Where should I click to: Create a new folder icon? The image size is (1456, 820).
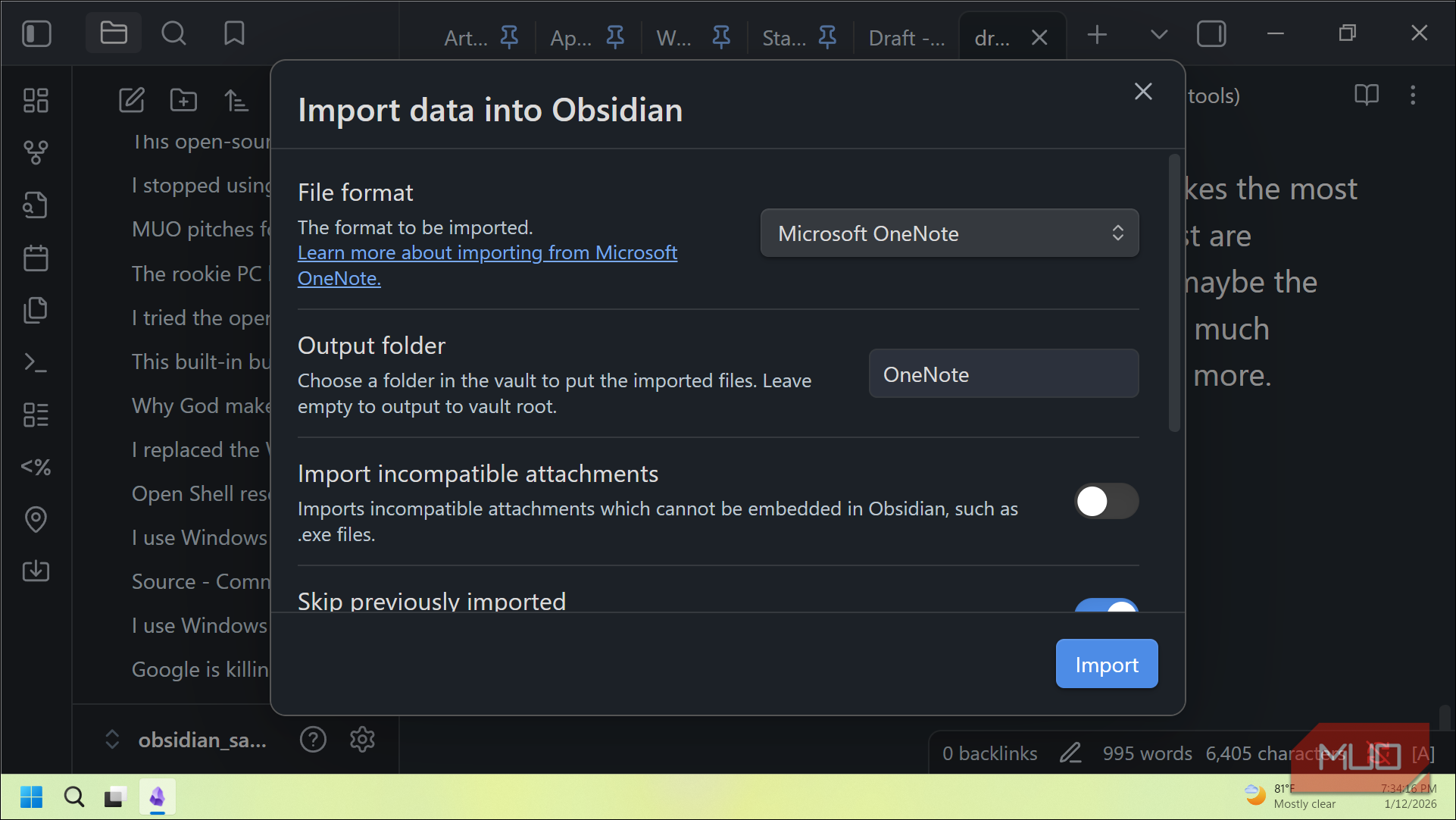point(183,100)
